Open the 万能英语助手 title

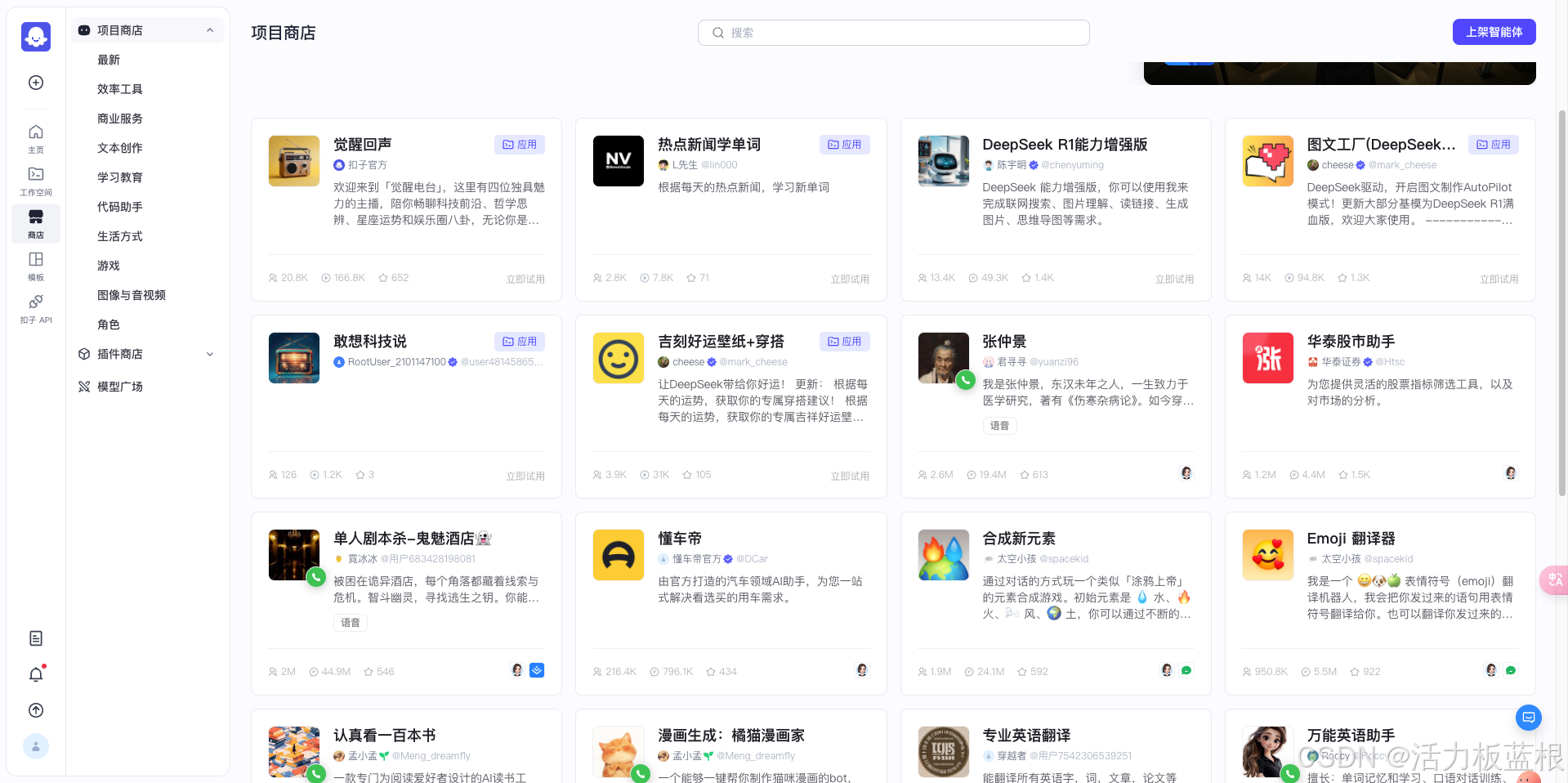coord(1351,736)
